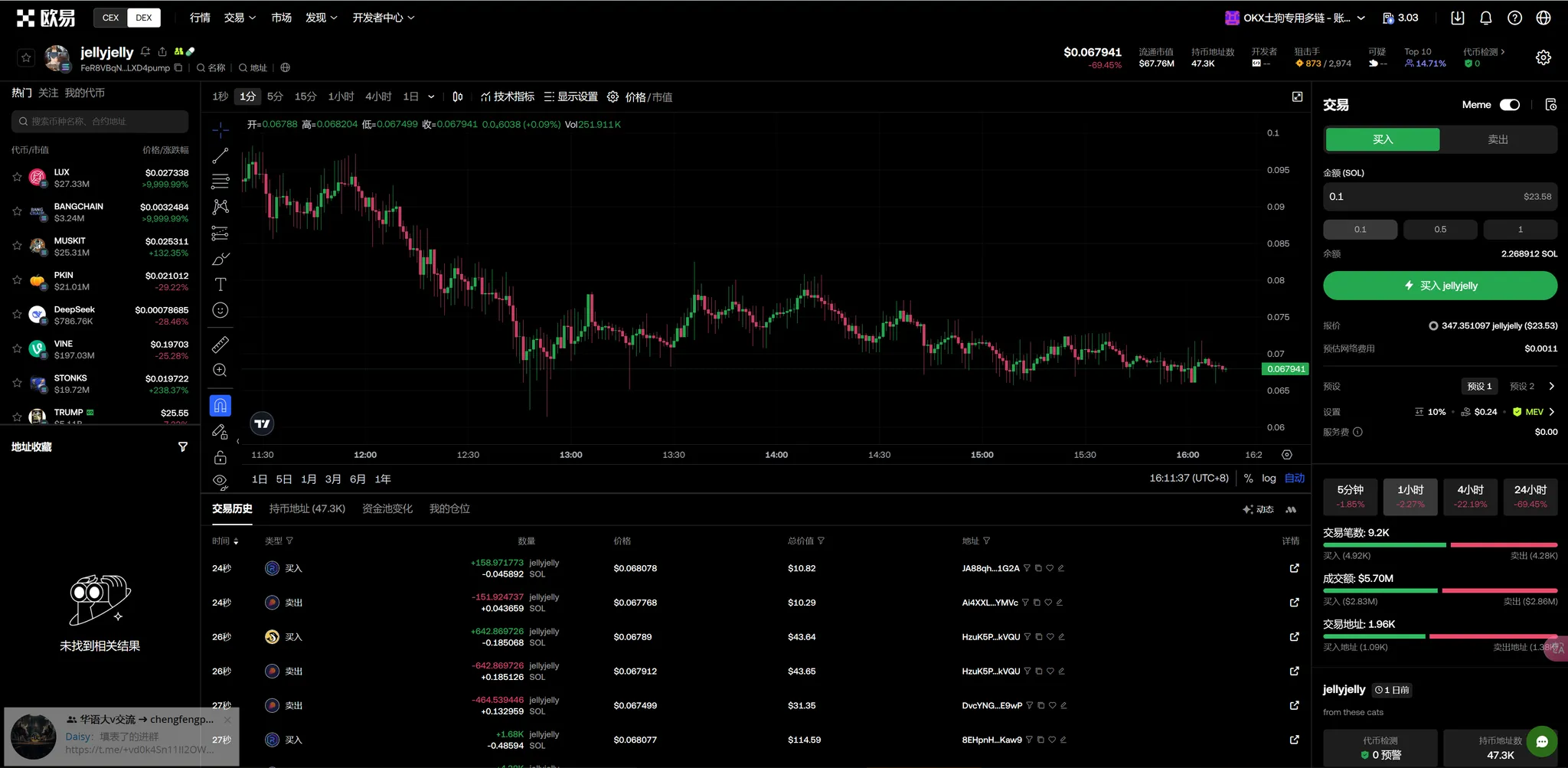The image size is (1568, 768).
Task: Expand the 交易 menu dropdown
Action: tap(240, 18)
